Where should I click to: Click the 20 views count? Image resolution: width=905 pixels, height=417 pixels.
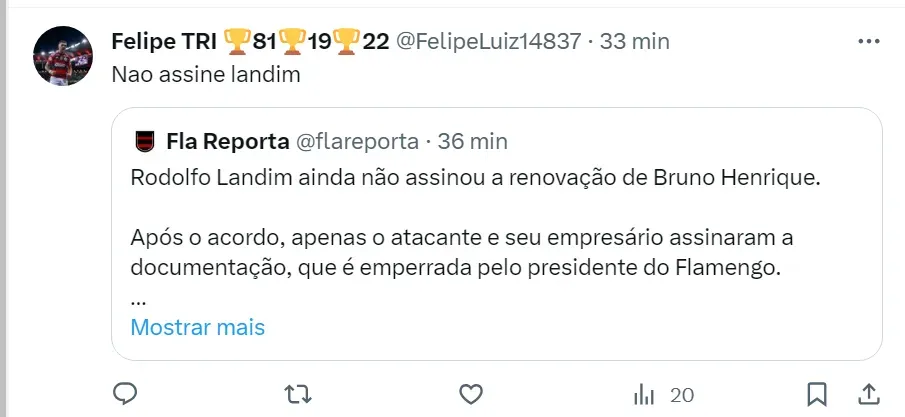[681, 394]
